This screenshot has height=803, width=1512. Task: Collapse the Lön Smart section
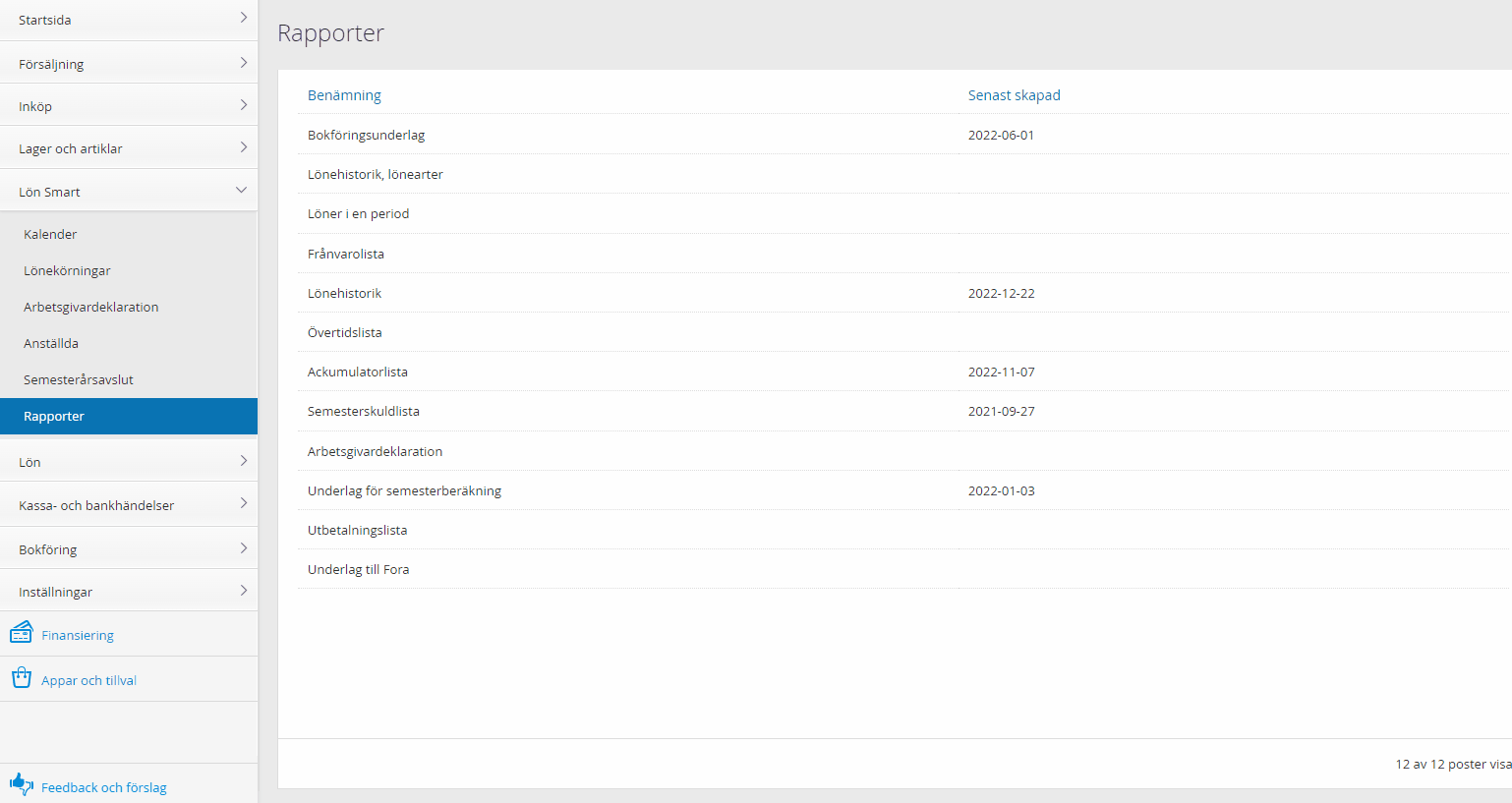coord(241,191)
